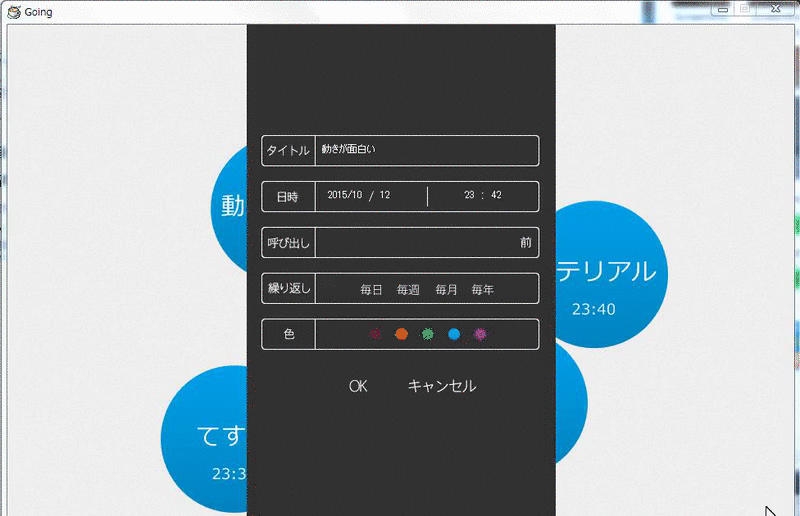Confirm with the OK button
Viewport: 800px width, 516px height.
[x=358, y=386]
